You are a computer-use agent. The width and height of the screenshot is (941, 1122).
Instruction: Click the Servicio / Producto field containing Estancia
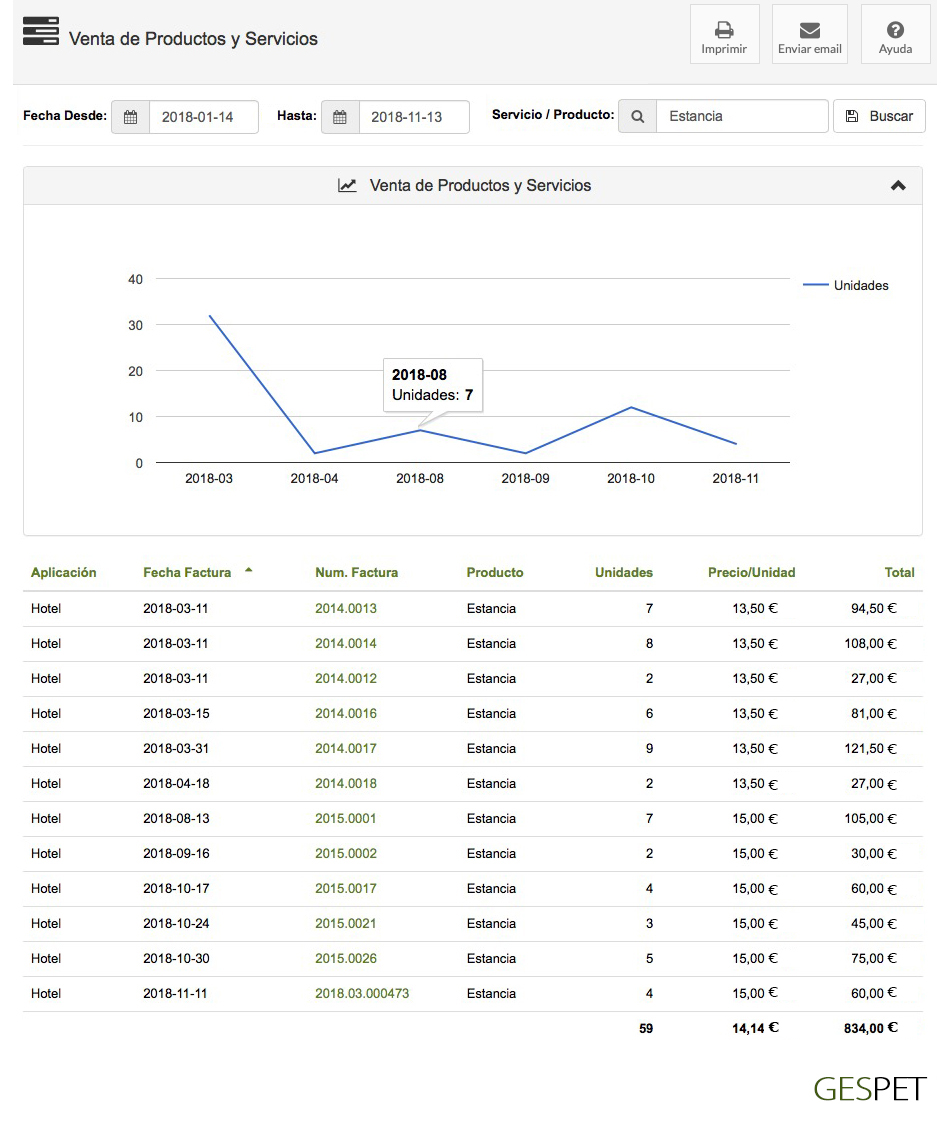741,116
